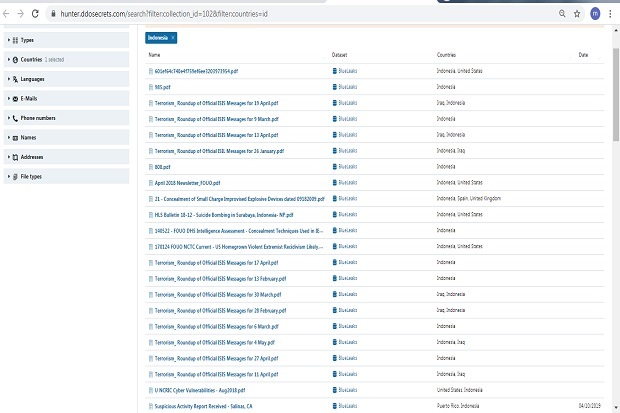Click file icon beside U NCRIC Cyber Vulnerabilities row

pos(151,390)
